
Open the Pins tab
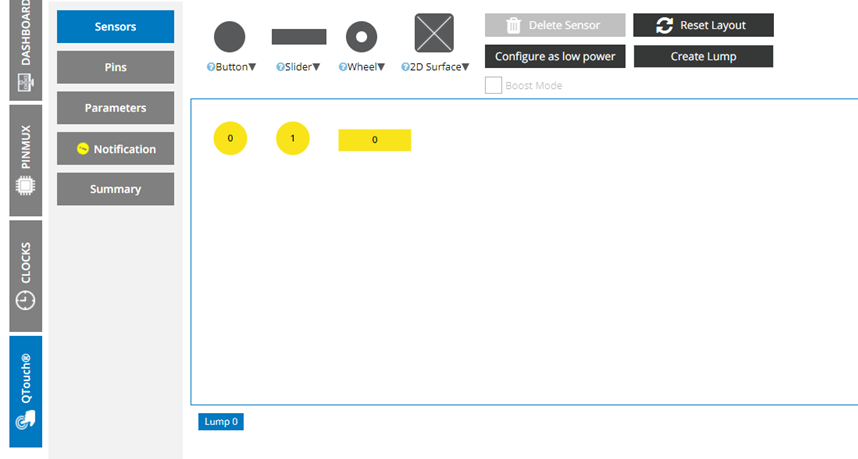pyautogui.click(x=115, y=67)
